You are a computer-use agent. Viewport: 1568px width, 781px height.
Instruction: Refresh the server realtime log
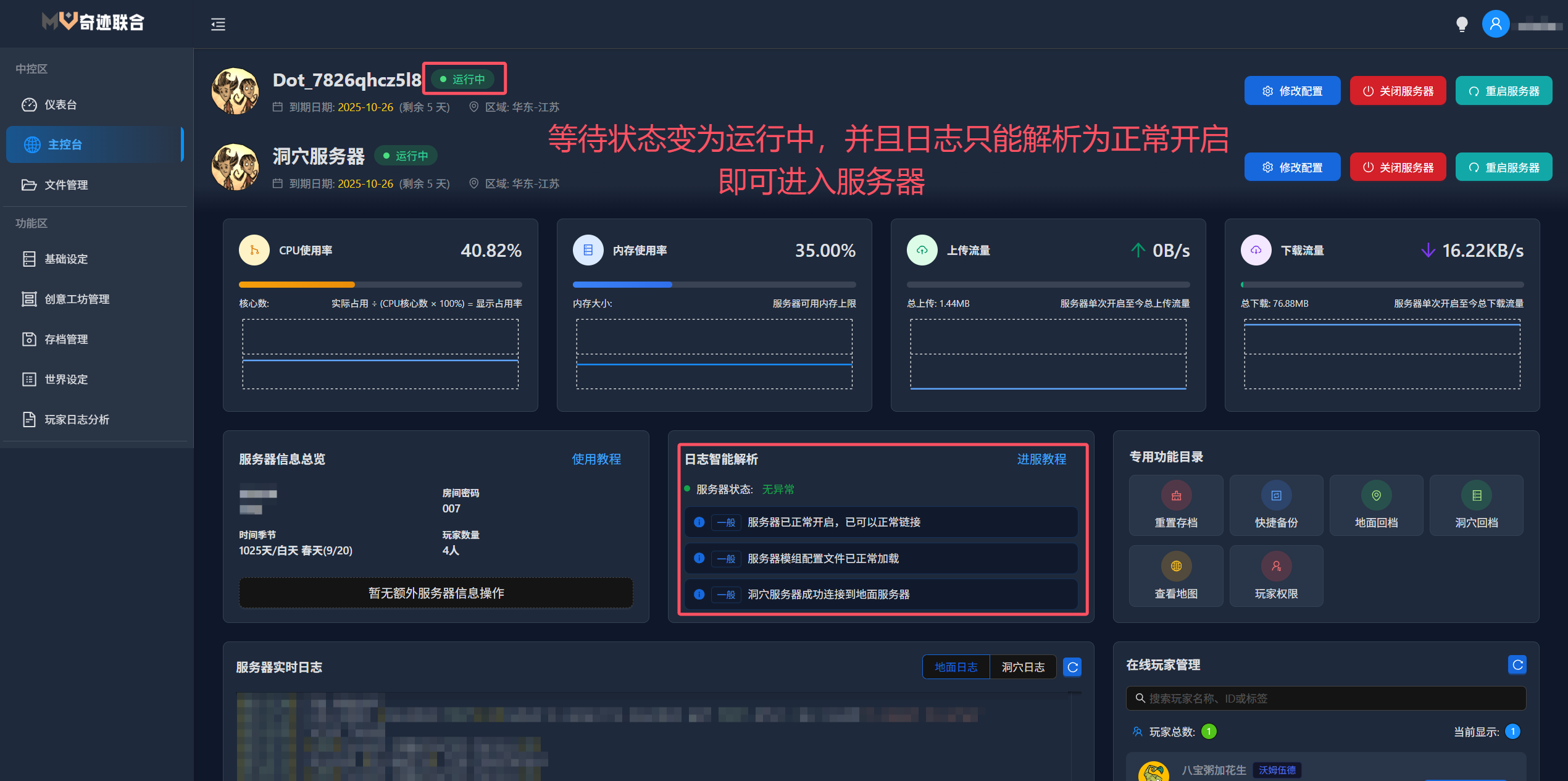click(x=1072, y=667)
